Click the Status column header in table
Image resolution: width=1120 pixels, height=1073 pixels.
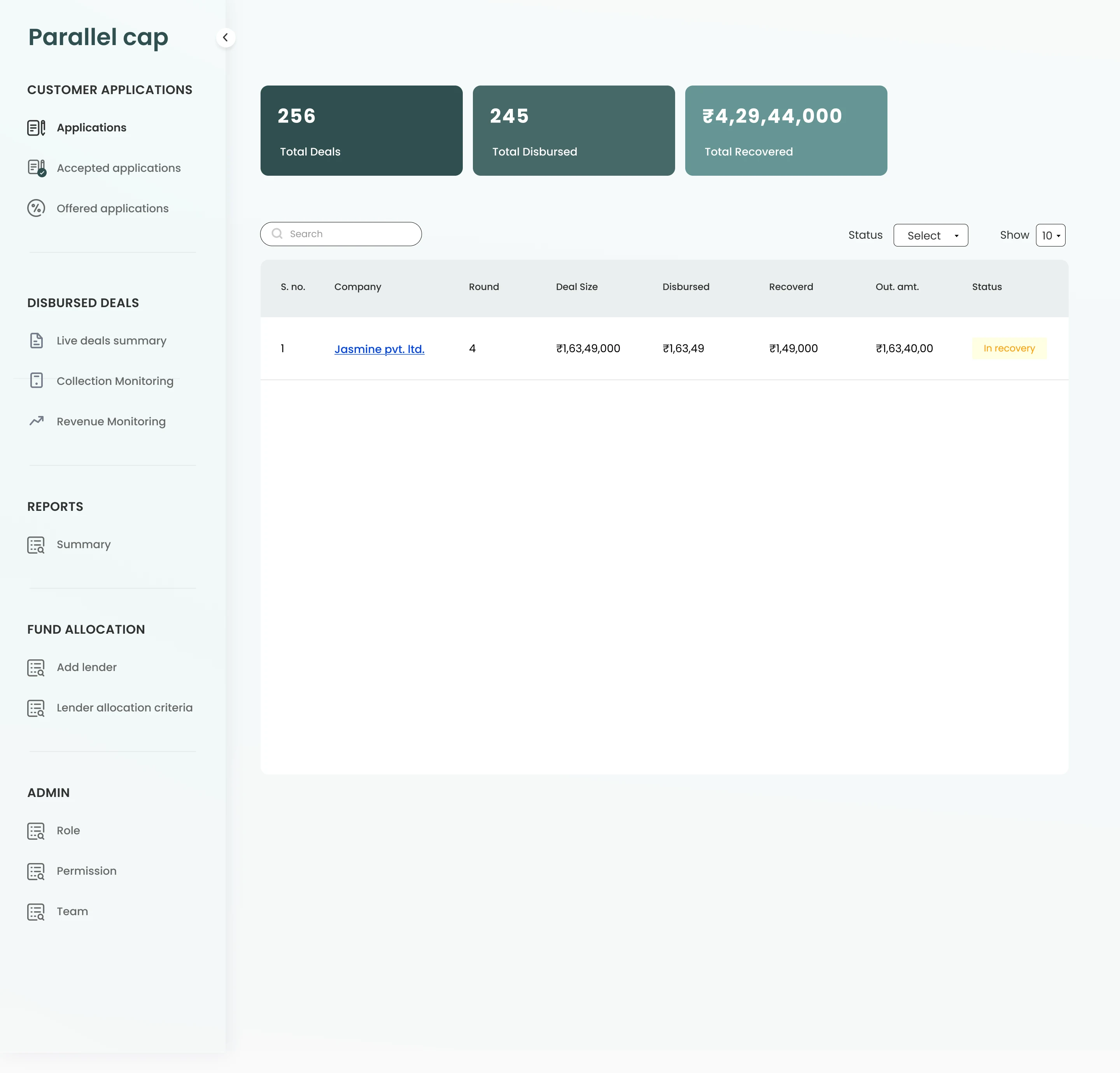[x=987, y=287]
